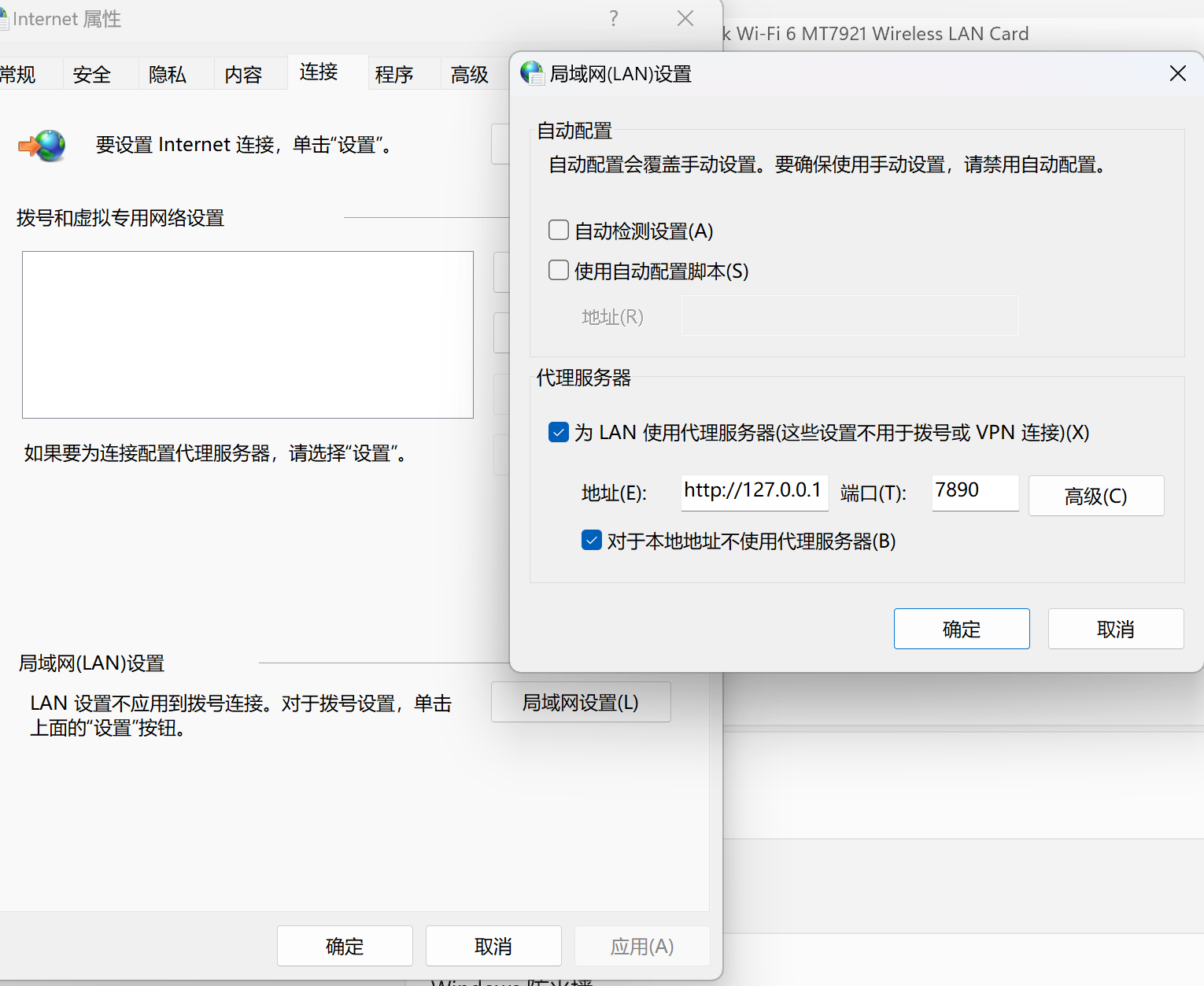Enable 自动检测设置 checkbox

[x=559, y=231]
